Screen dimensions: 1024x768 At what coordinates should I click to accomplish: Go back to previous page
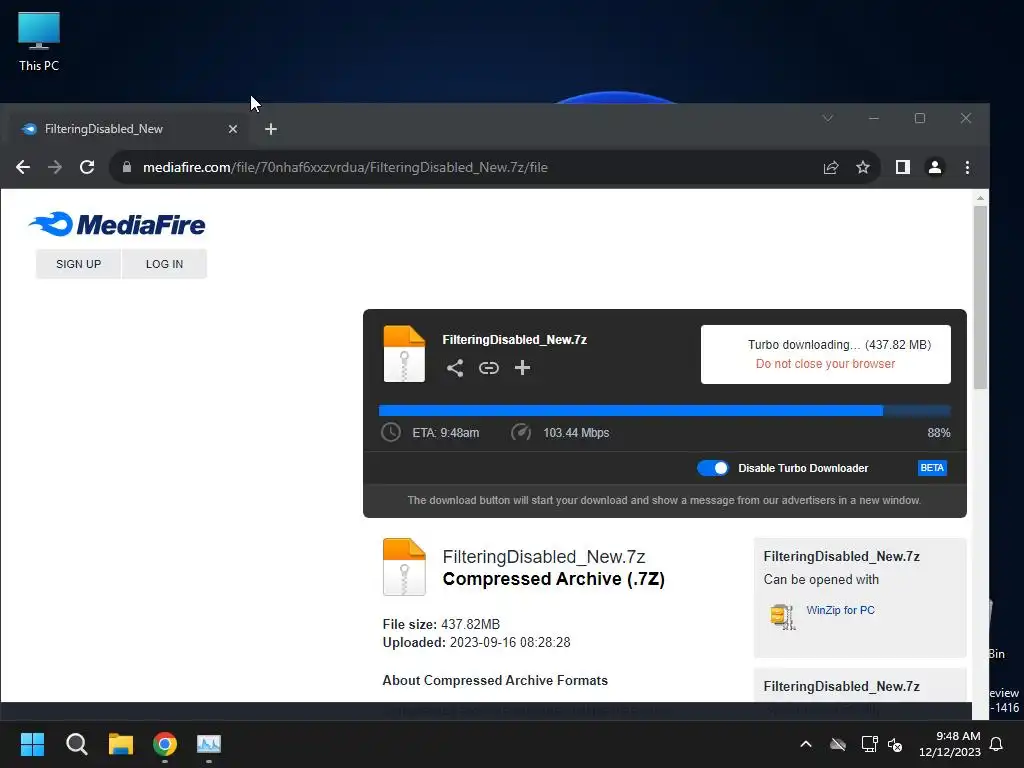(x=23, y=167)
